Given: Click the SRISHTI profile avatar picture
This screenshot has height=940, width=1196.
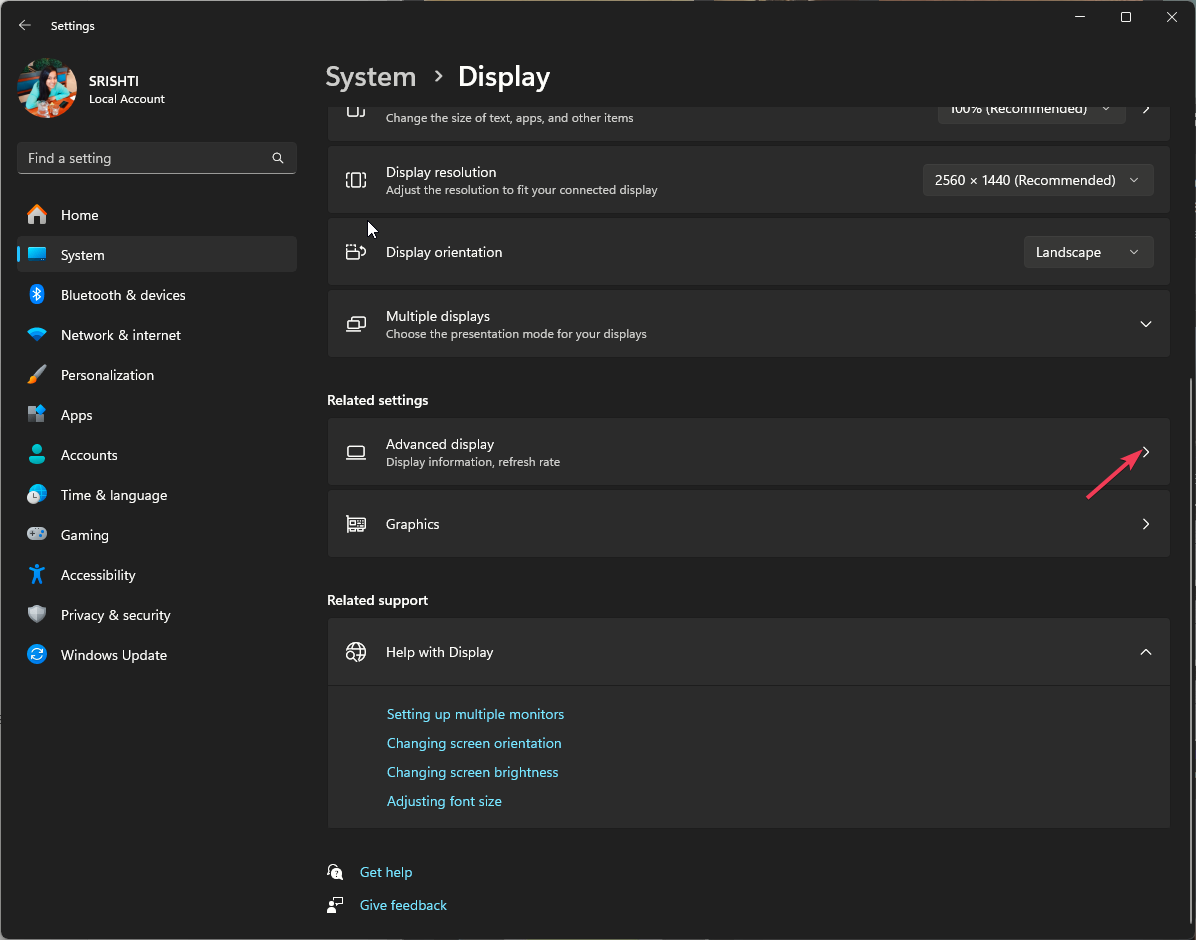Looking at the screenshot, I should [47, 89].
